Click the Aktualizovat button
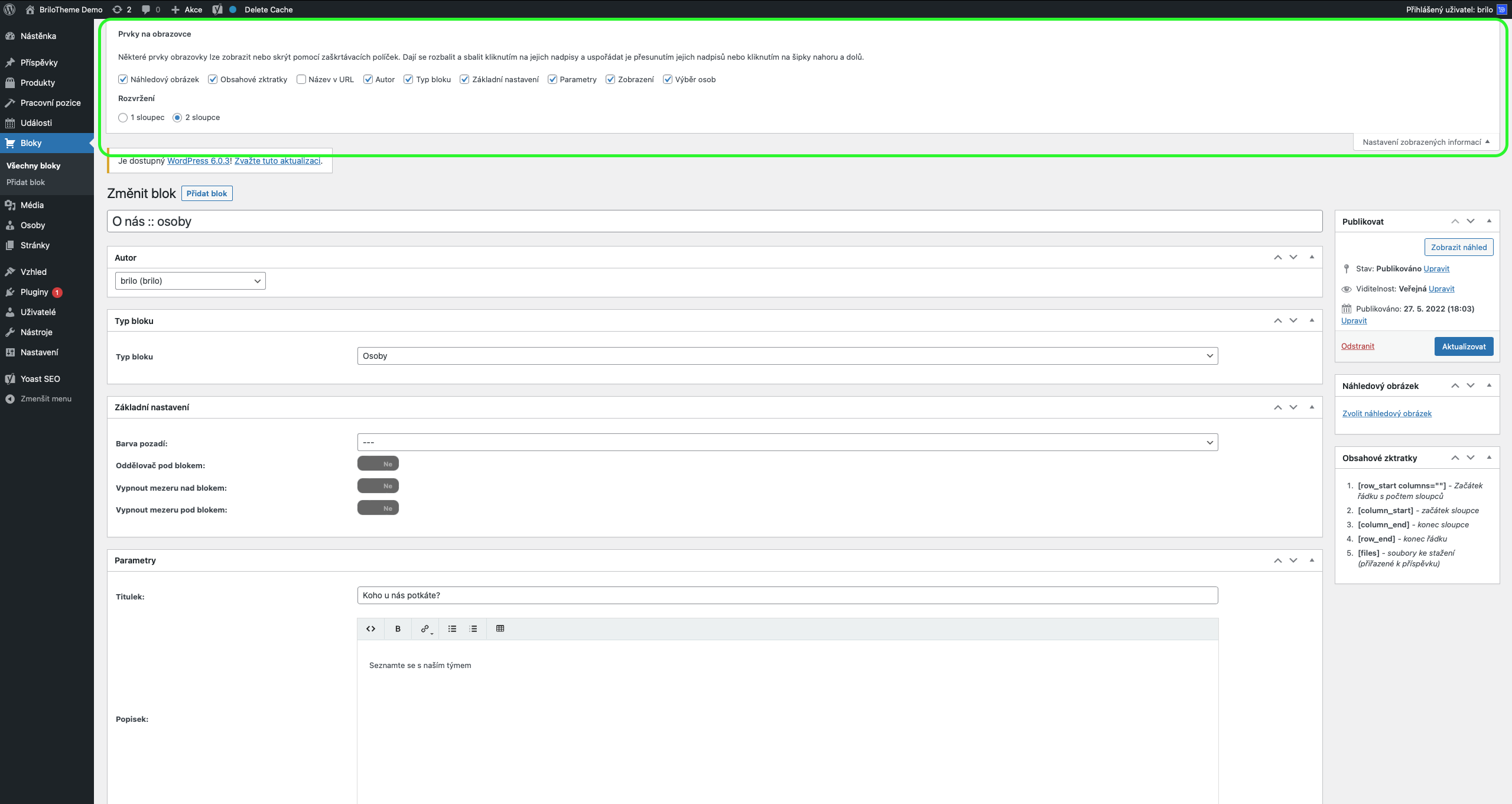This screenshot has width=1512, height=804. [x=1463, y=346]
